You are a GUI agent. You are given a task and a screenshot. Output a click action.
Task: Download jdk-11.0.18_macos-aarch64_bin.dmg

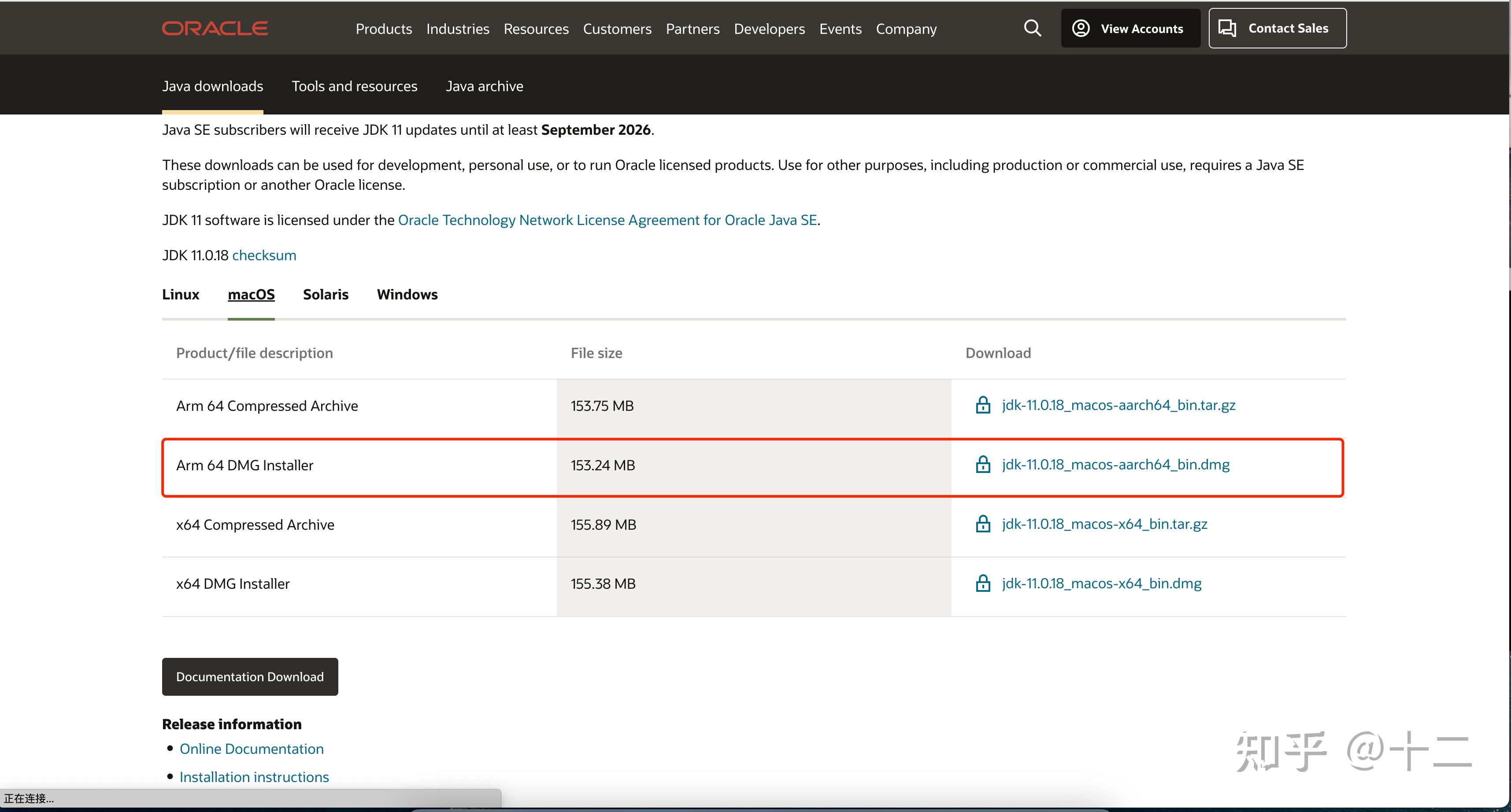pyautogui.click(x=1116, y=464)
